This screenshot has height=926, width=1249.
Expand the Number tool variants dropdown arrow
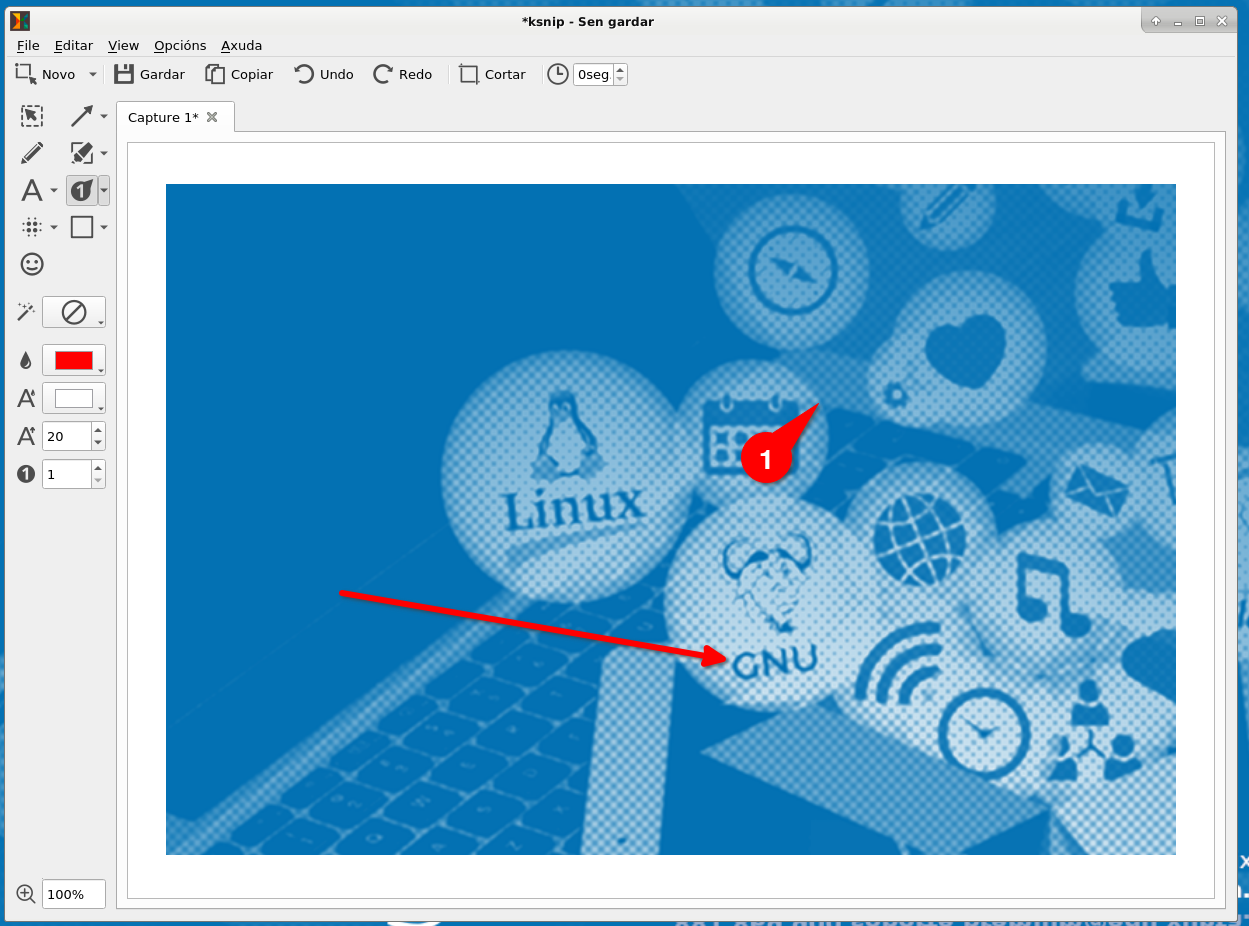[x=104, y=190]
